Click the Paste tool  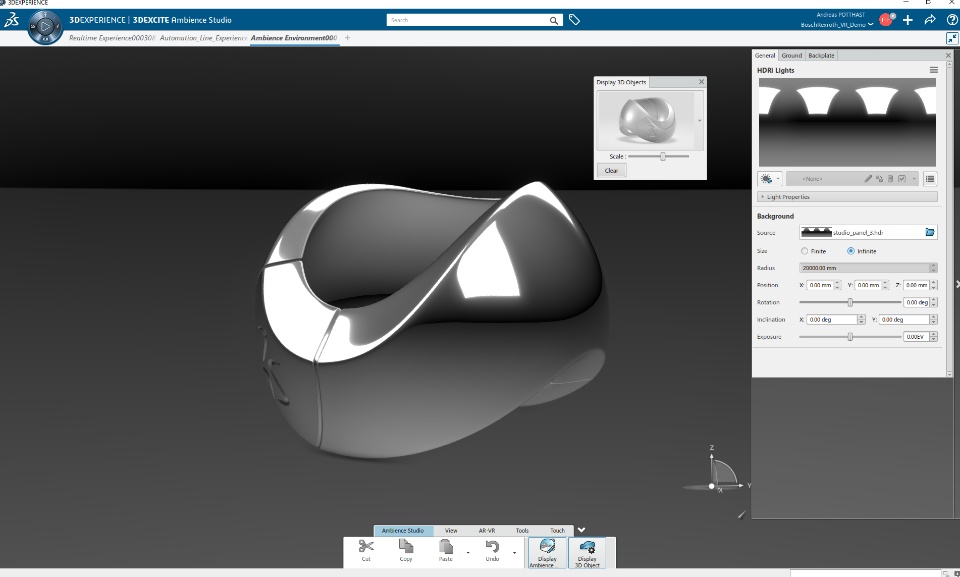(446, 549)
